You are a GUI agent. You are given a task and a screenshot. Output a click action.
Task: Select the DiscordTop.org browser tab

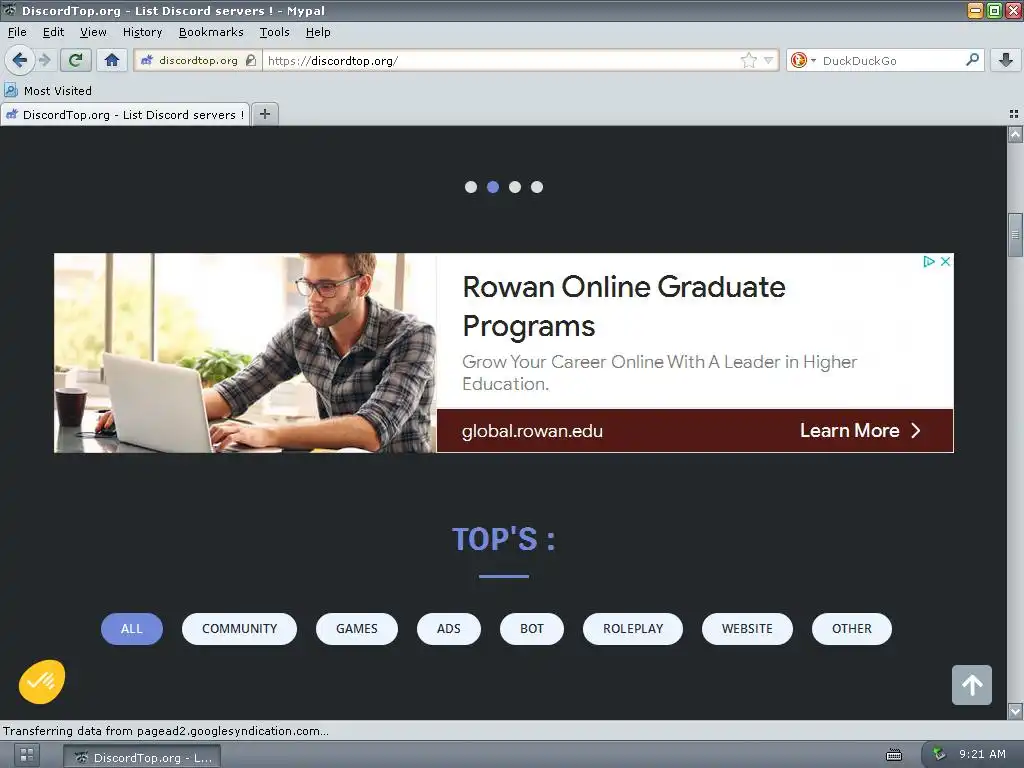125,114
